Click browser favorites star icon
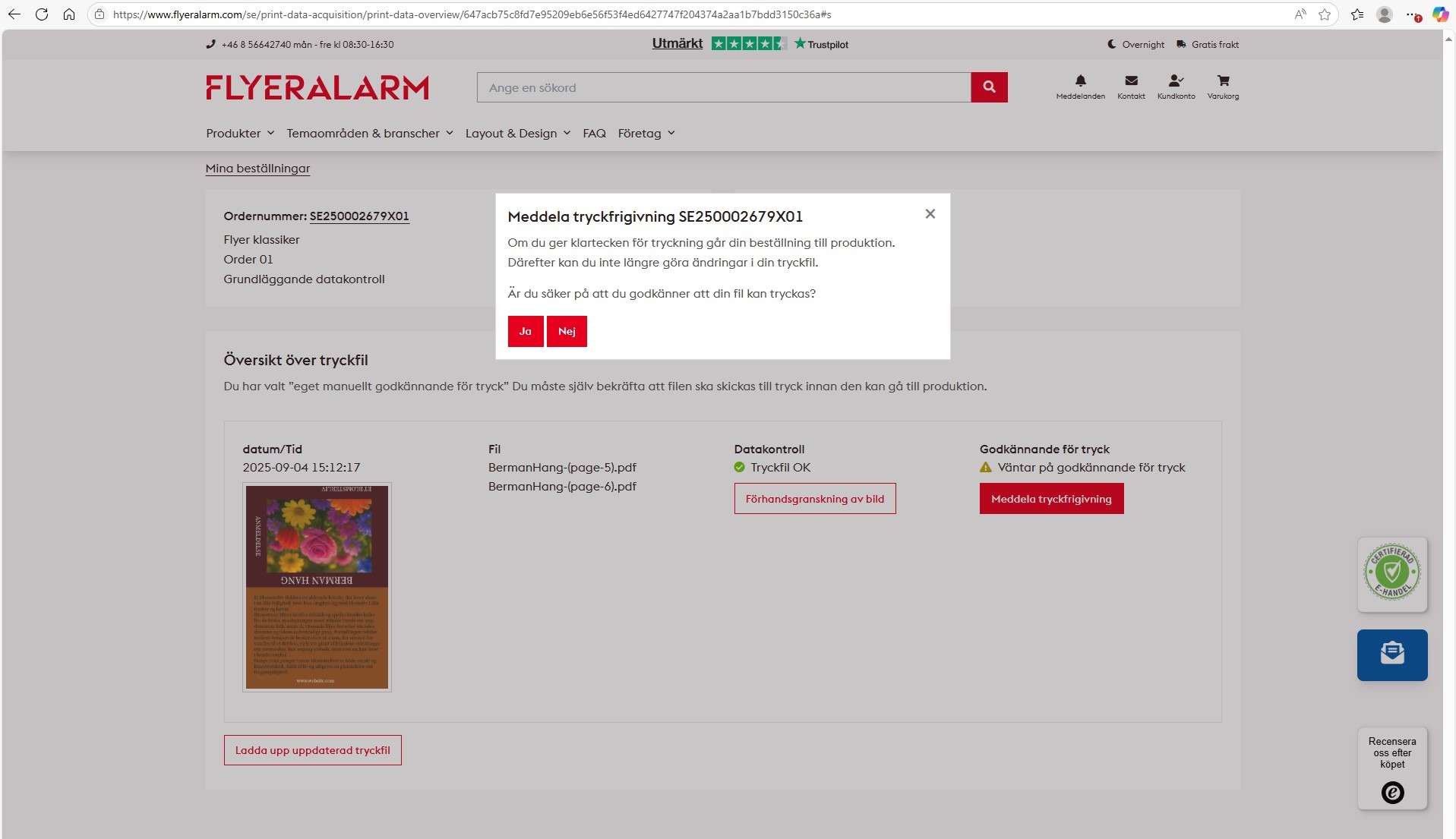 coord(1325,14)
